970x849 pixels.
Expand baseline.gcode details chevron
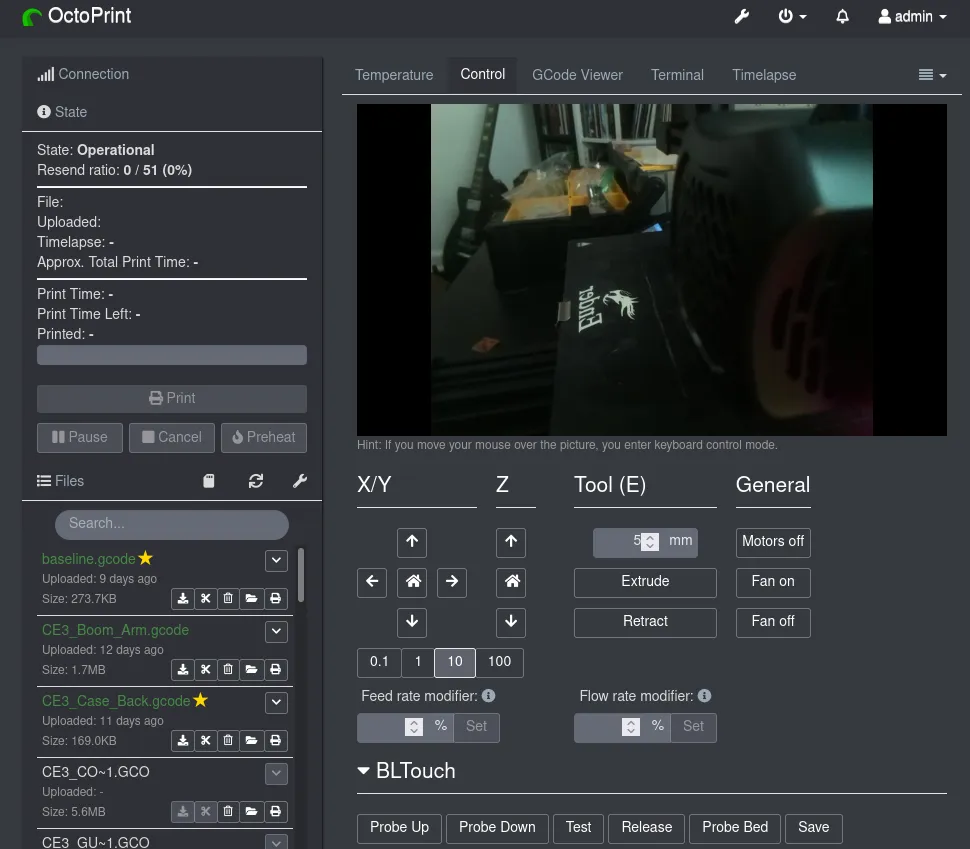point(276,561)
